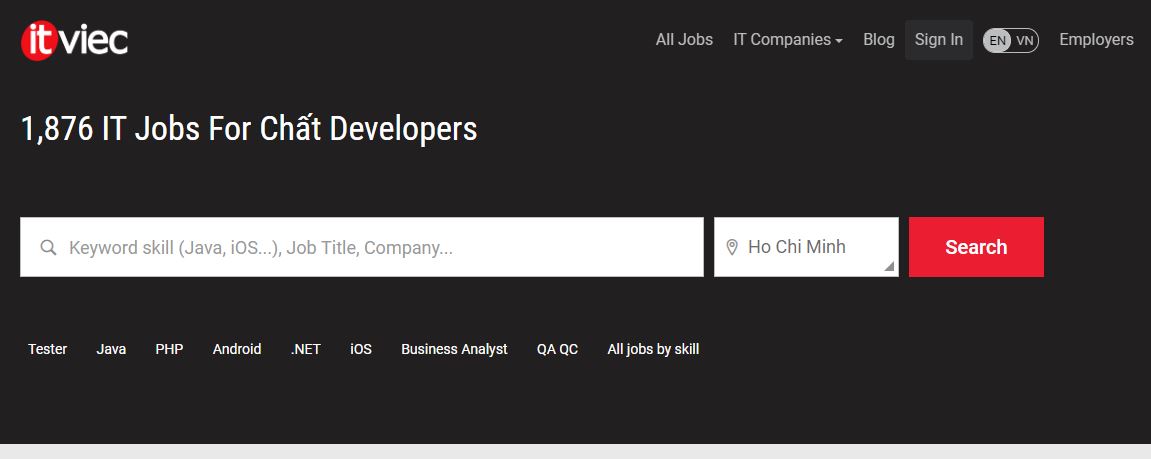The height and width of the screenshot is (459, 1151).
Task: Browse iOS jobs
Action: point(361,349)
